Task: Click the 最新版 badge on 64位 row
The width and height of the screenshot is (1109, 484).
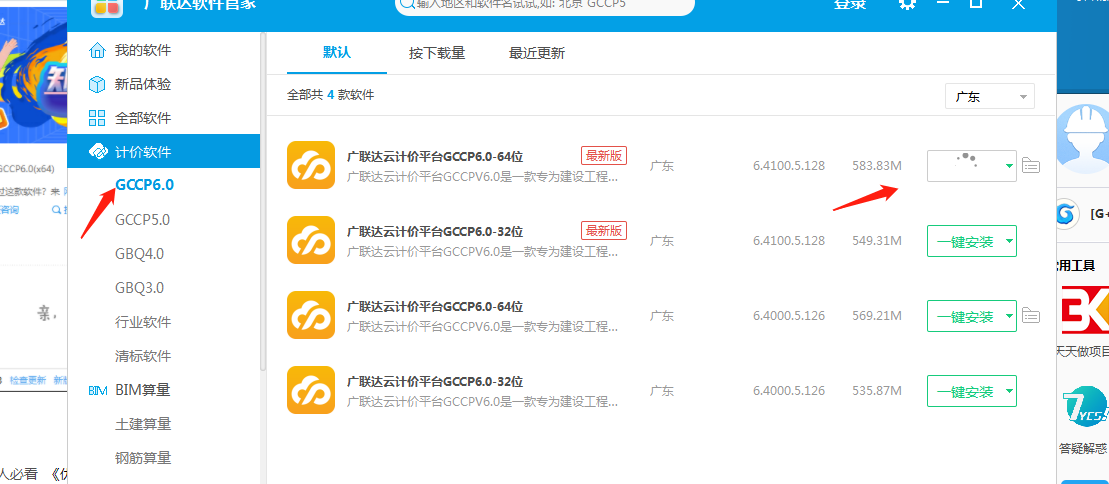Action: (x=604, y=155)
